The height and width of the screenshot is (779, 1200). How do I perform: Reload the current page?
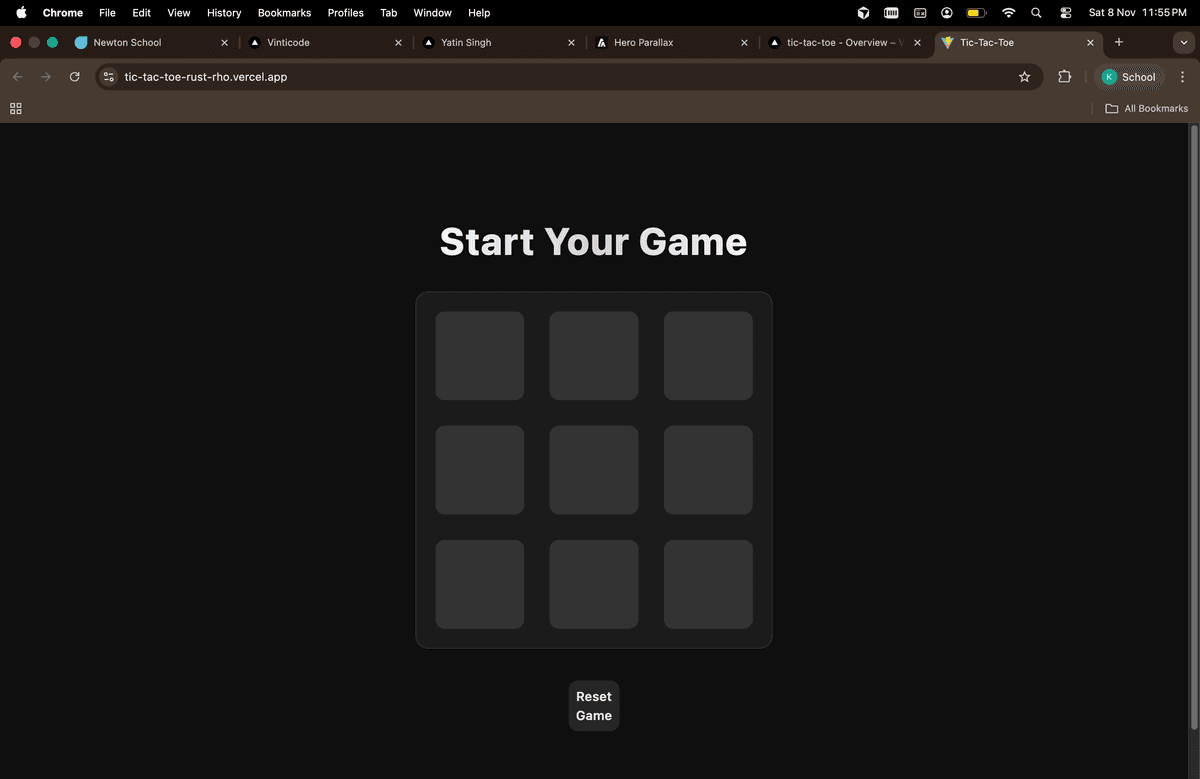74,77
